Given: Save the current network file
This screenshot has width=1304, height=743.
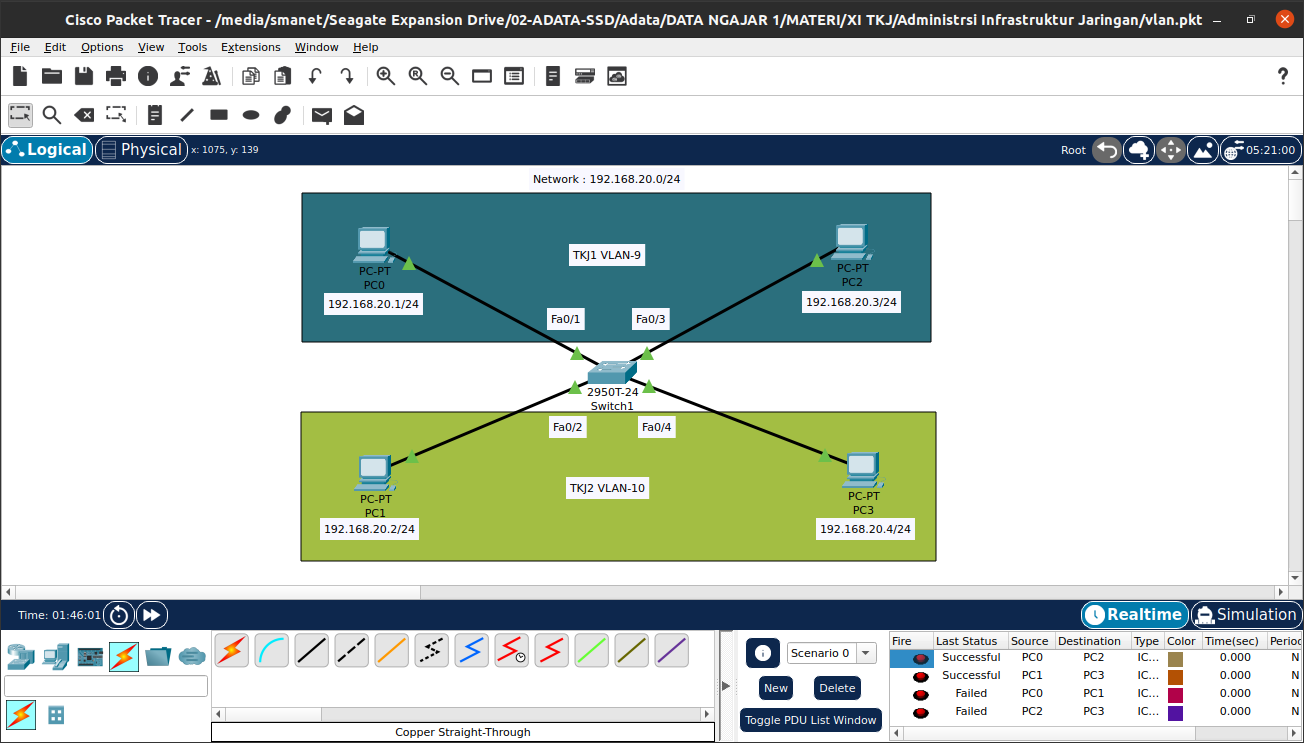Looking at the screenshot, I should pos(84,76).
